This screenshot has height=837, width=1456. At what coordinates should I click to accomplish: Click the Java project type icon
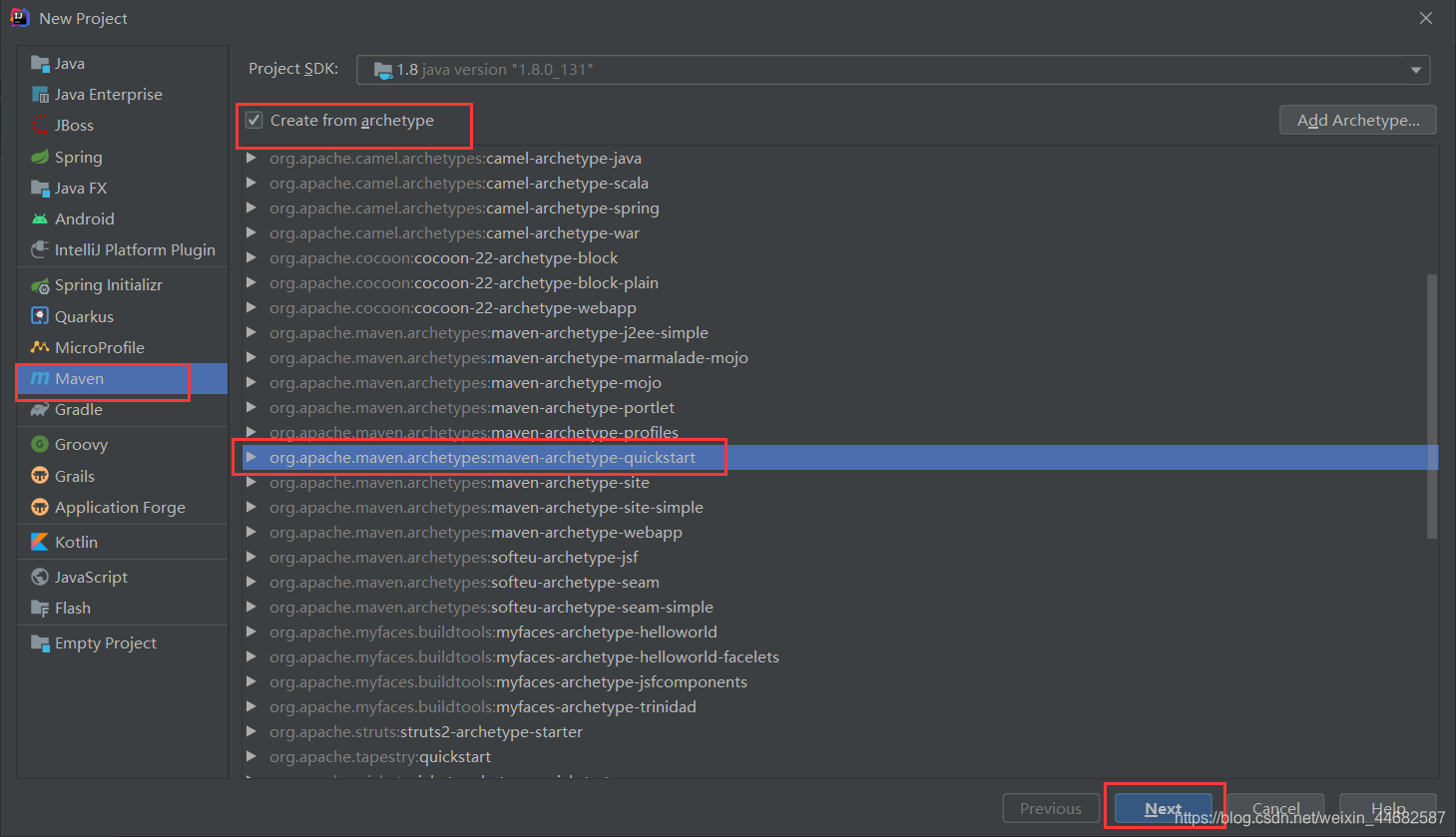click(x=40, y=64)
